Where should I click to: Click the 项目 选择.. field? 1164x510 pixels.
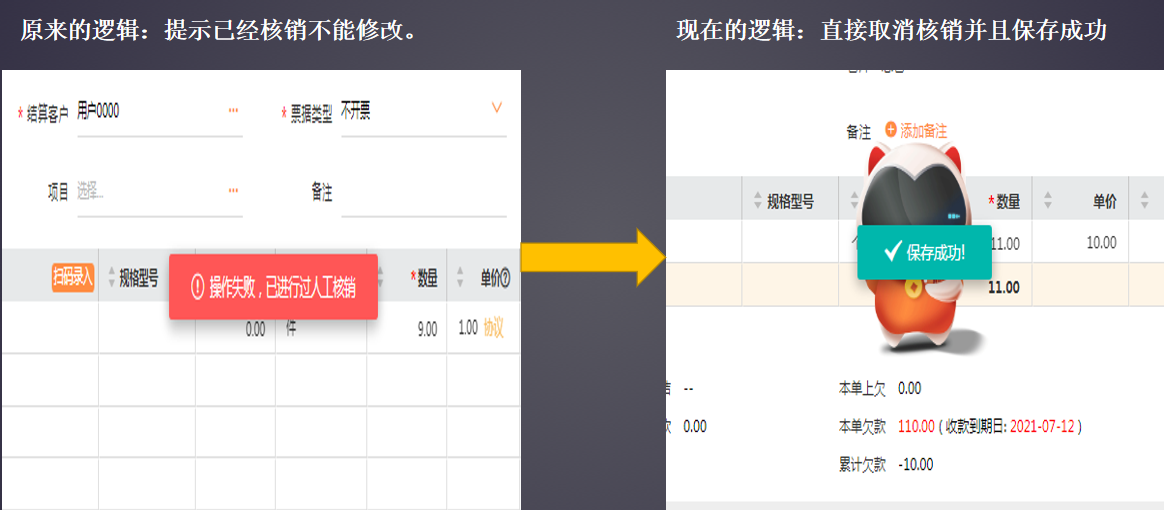pos(160,192)
